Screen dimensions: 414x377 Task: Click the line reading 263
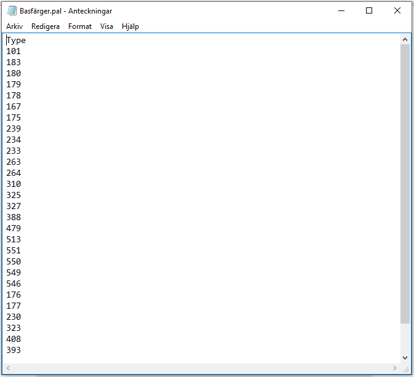point(13,162)
